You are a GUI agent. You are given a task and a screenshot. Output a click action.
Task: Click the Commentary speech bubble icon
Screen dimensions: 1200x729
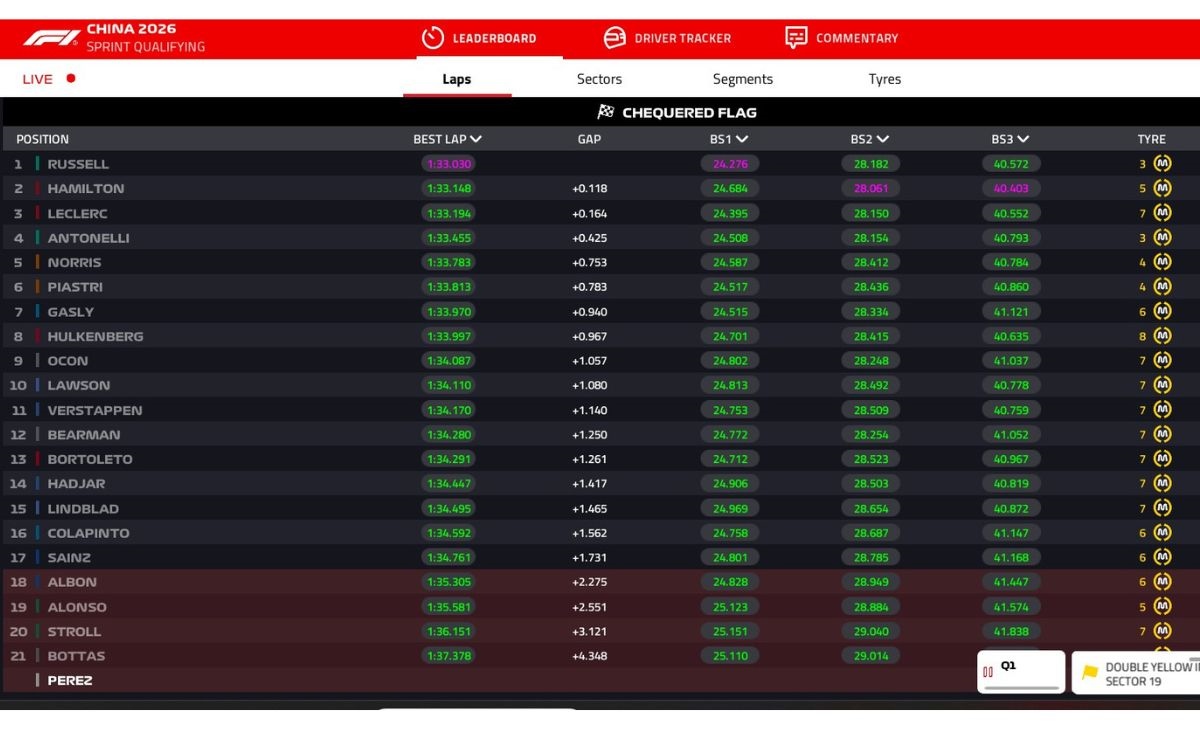click(x=796, y=38)
